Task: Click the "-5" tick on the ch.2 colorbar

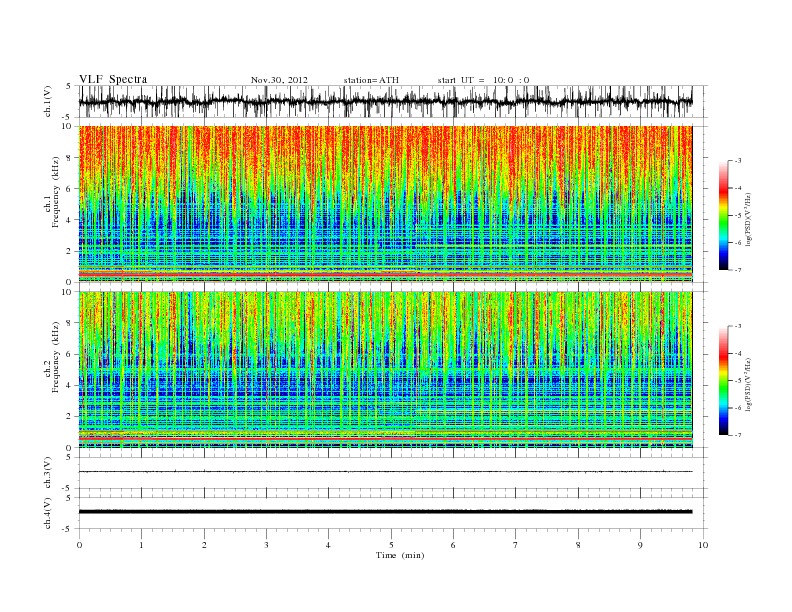Action: tap(737, 381)
